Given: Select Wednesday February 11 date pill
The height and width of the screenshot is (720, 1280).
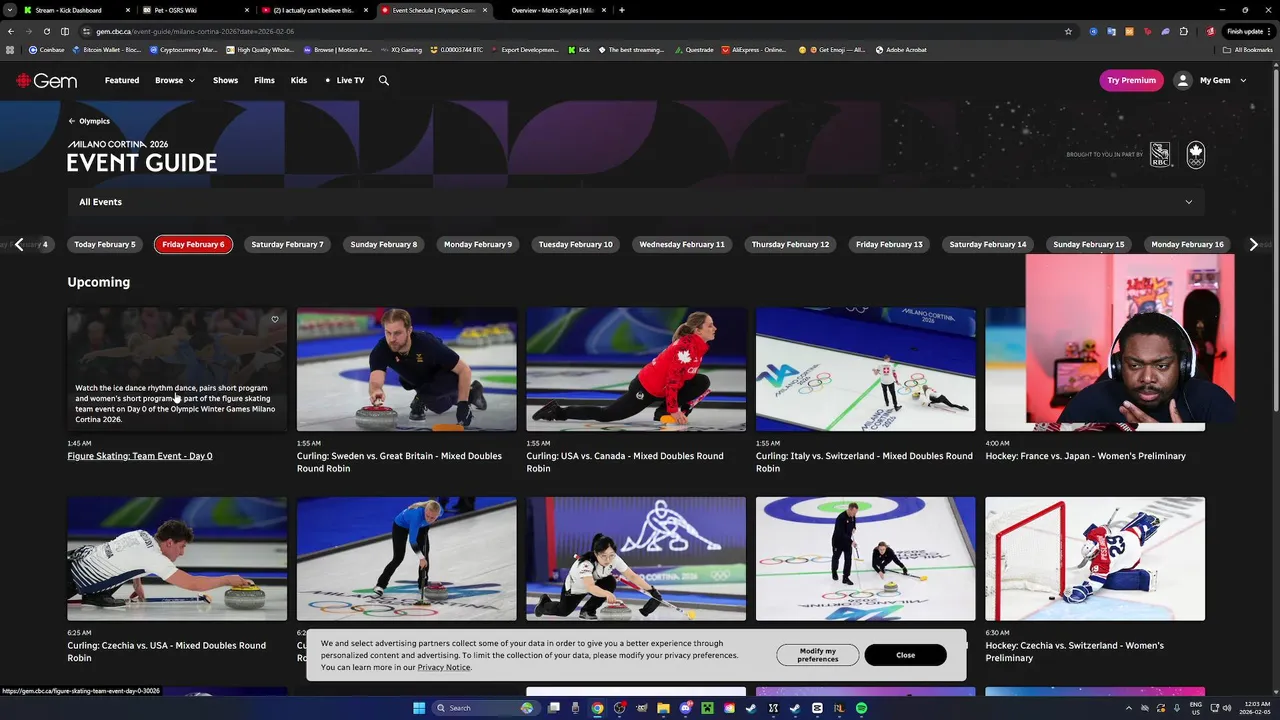Looking at the screenshot, I should [682, 244].
